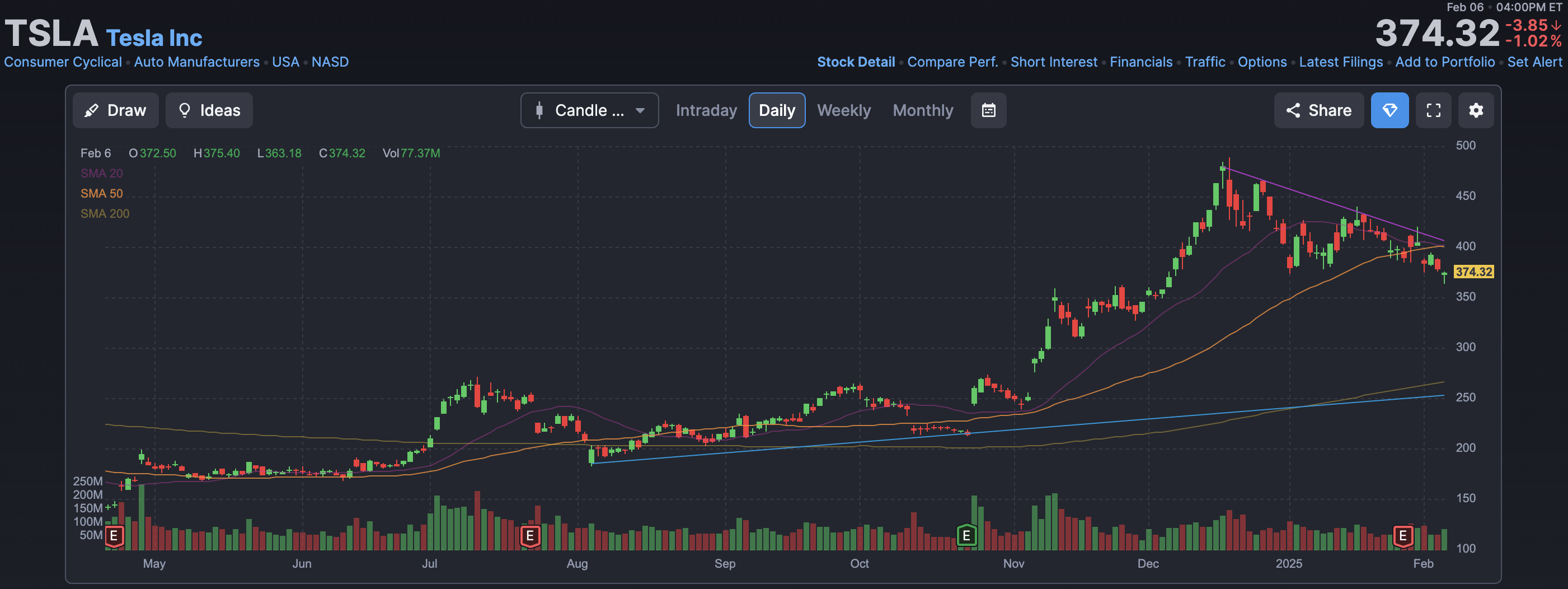Click the Set Alert link
Viewport: 1568px width, 589px height.
click(x=1534, y=62)
